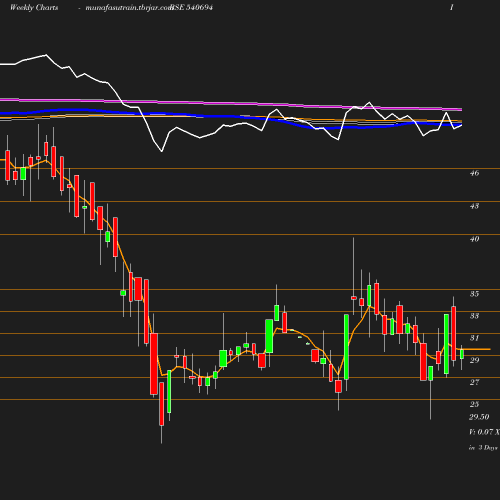
Task: Click the "in 3 Days" text
Action: coord(483,448)
